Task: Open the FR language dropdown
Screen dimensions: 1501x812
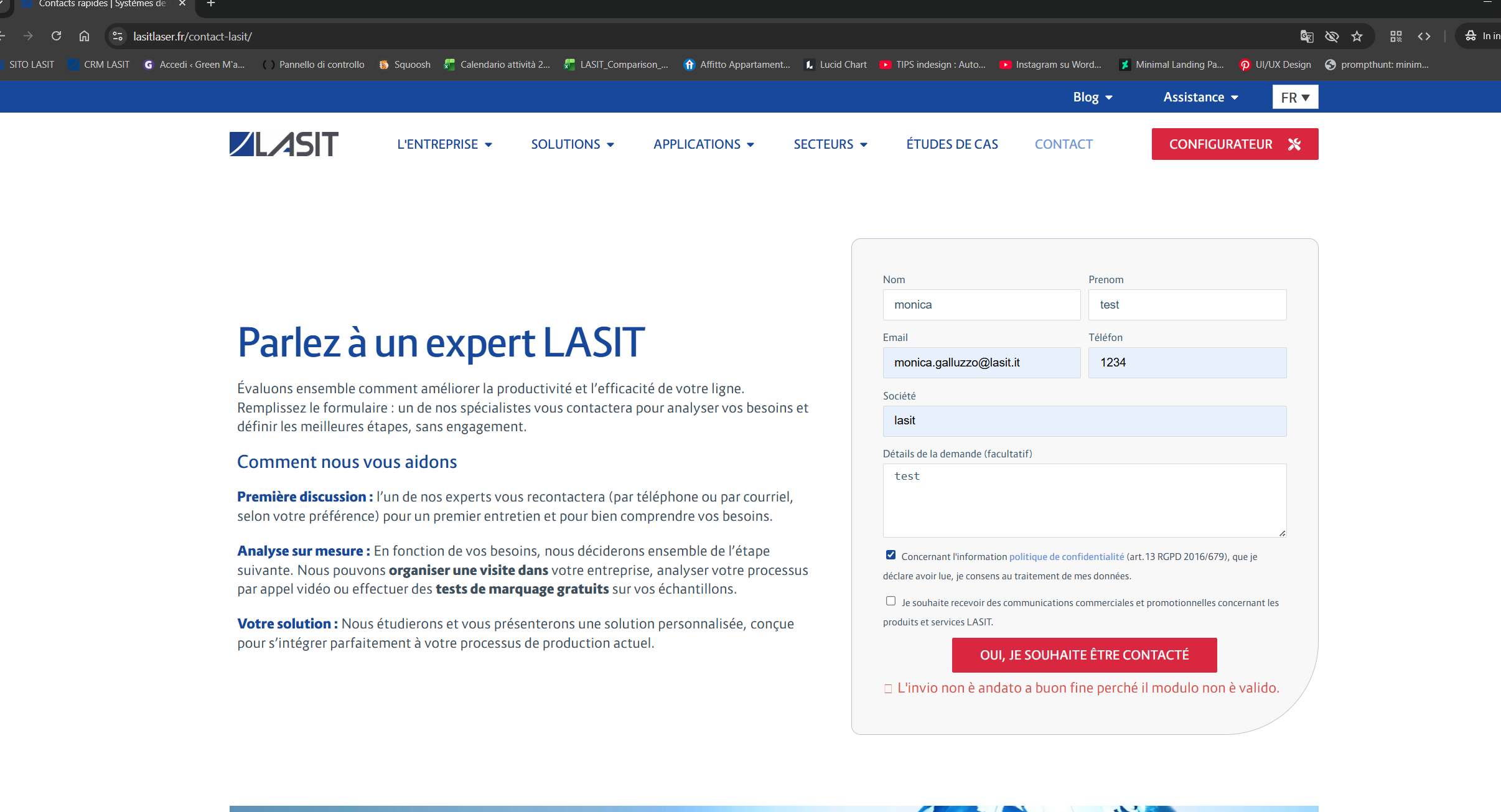Action: [1295, 97]
